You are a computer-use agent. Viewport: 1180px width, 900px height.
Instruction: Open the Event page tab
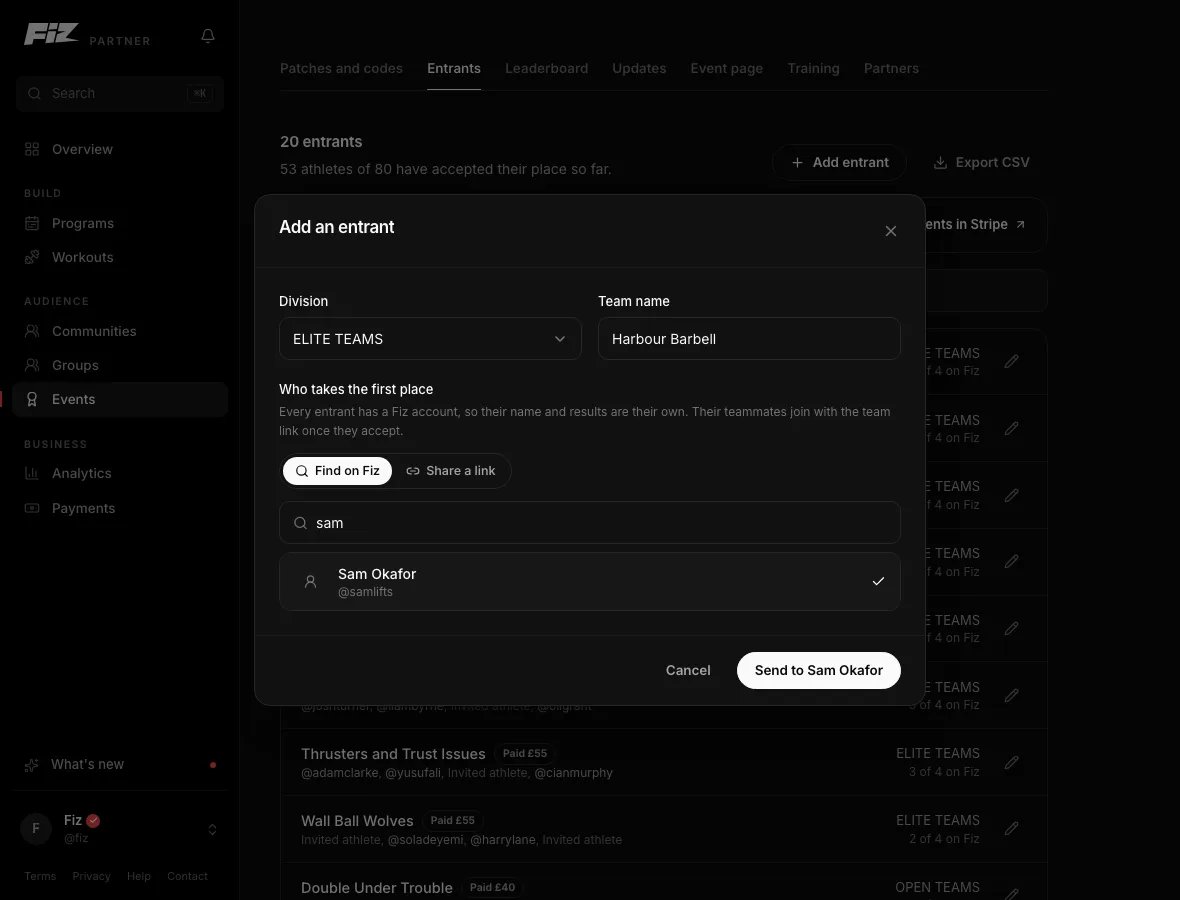726,68
